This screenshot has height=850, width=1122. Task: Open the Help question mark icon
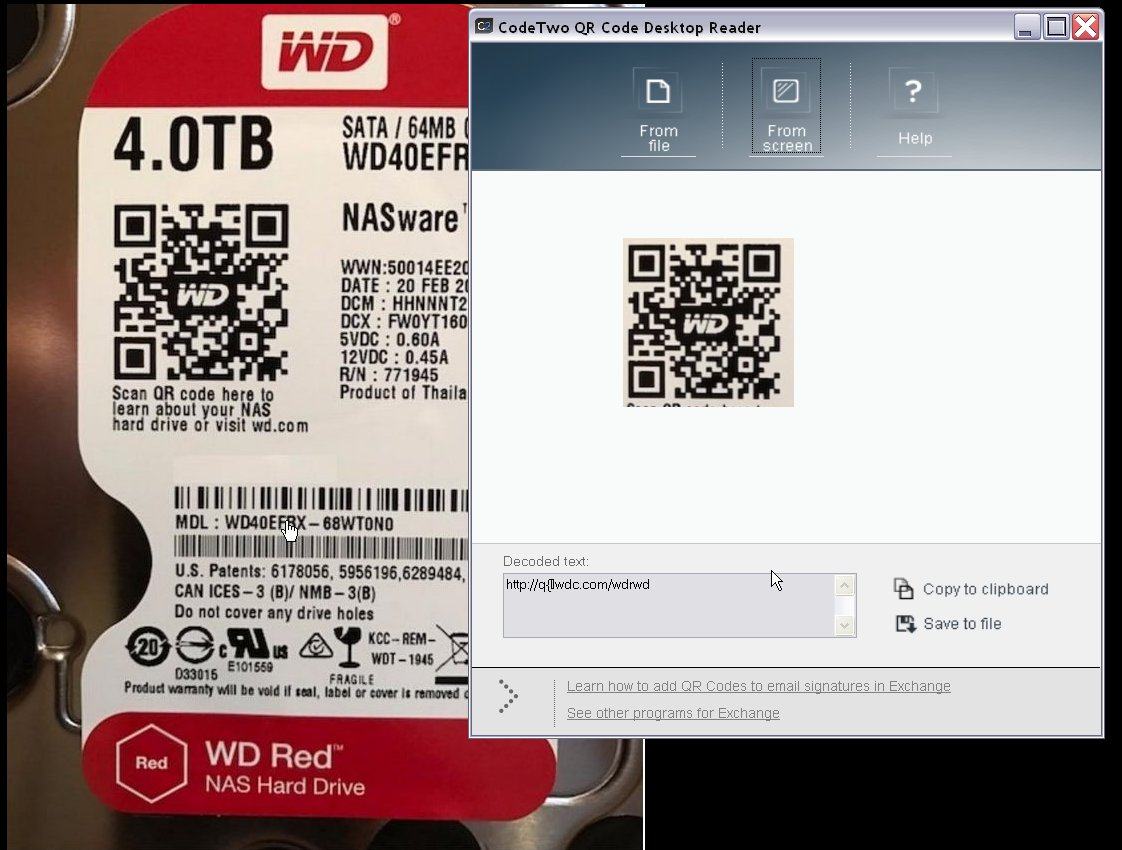point(913,91)
